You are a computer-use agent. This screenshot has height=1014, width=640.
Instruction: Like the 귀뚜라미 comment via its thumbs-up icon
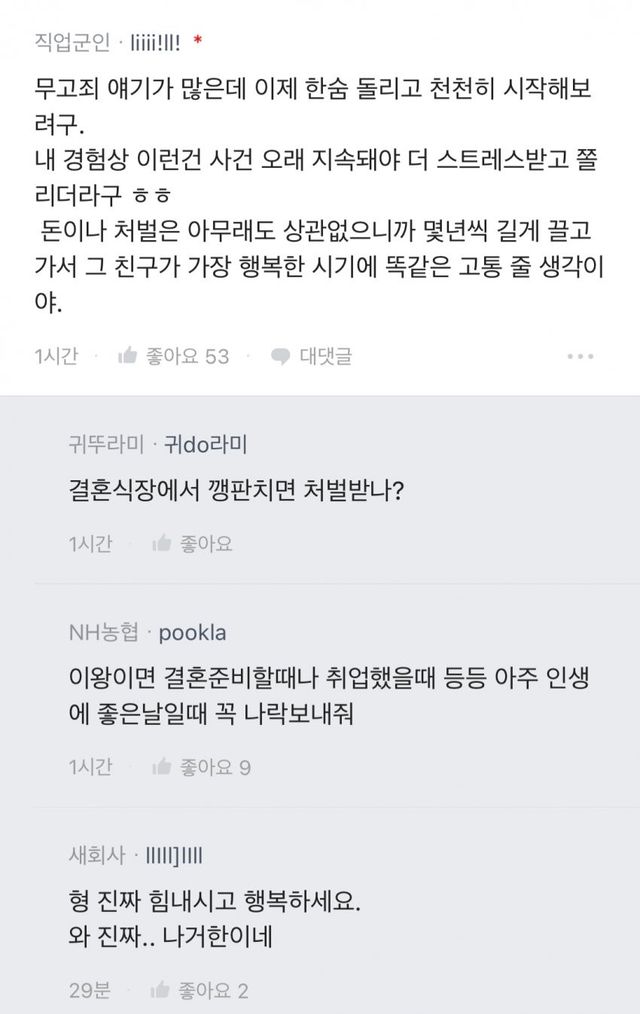coord(161,544)
